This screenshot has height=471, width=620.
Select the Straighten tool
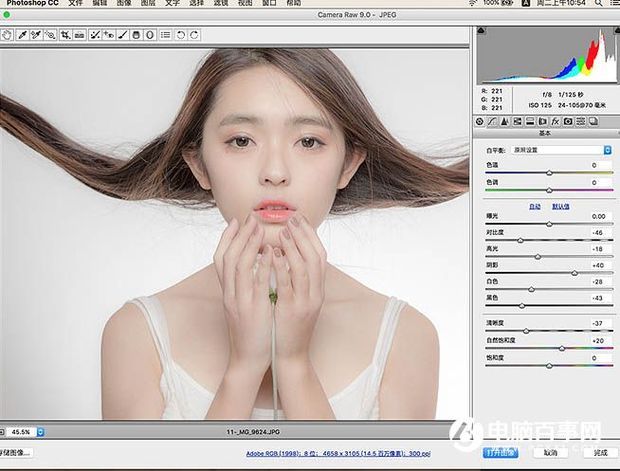point(79,35)
